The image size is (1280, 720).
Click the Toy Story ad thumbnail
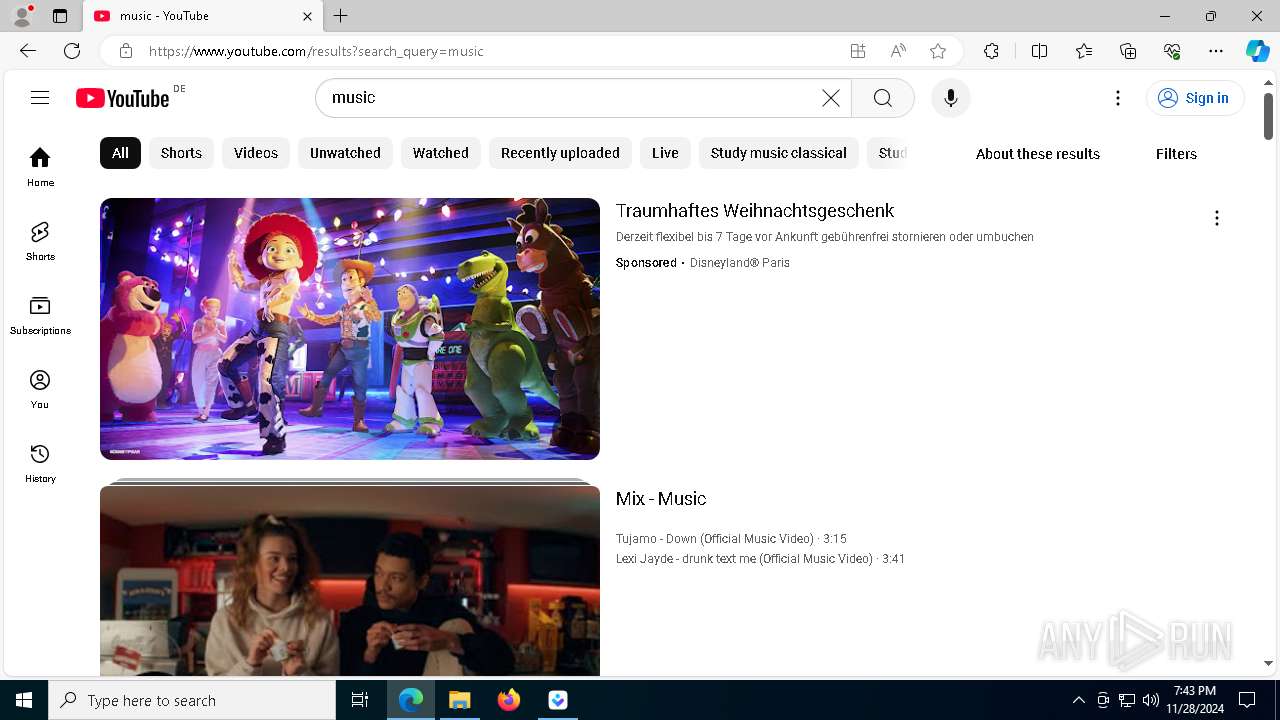(x=350, y=329)
